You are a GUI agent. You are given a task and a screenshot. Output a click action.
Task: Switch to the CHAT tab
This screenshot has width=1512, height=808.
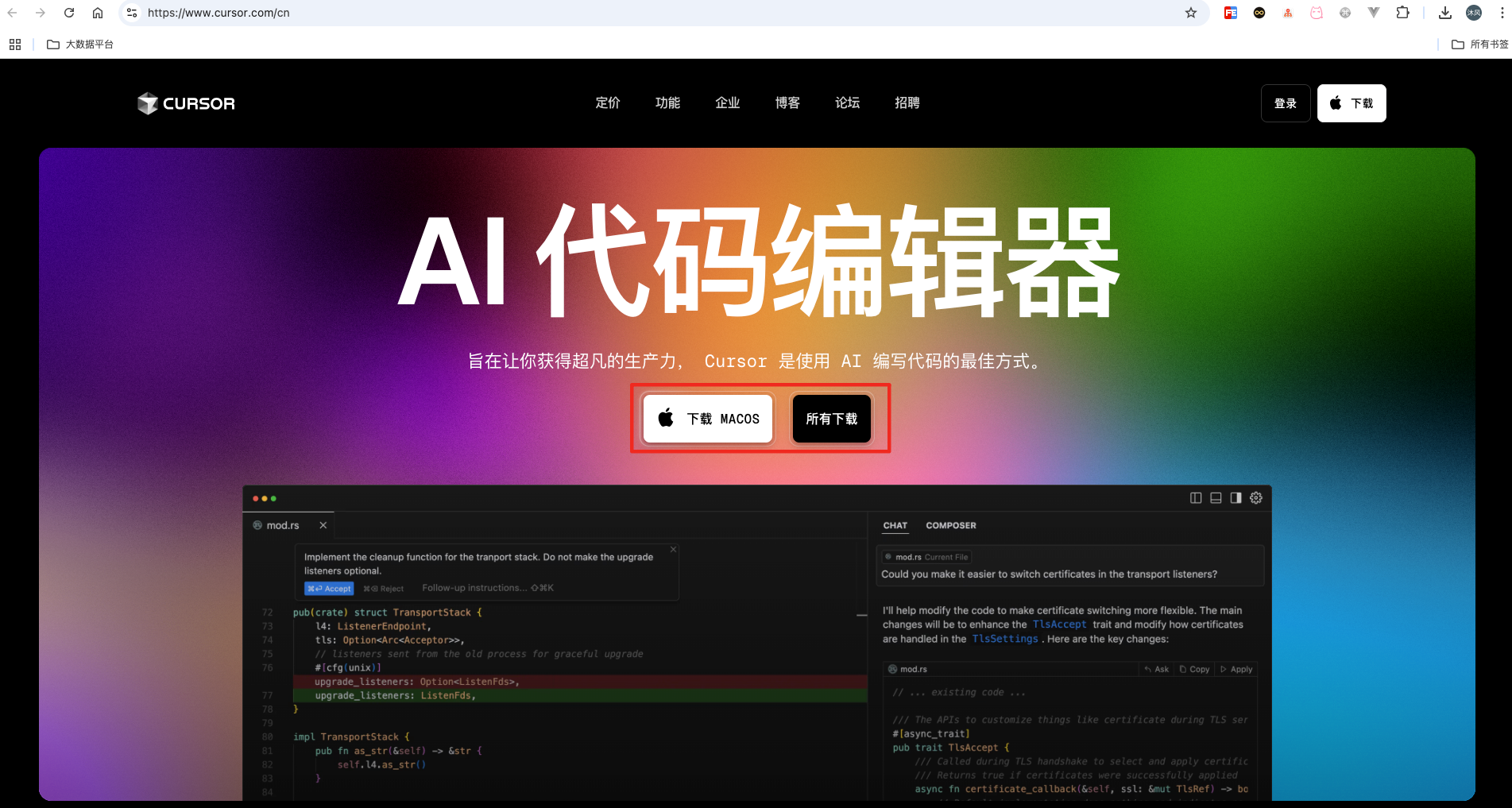click(895, 525)
